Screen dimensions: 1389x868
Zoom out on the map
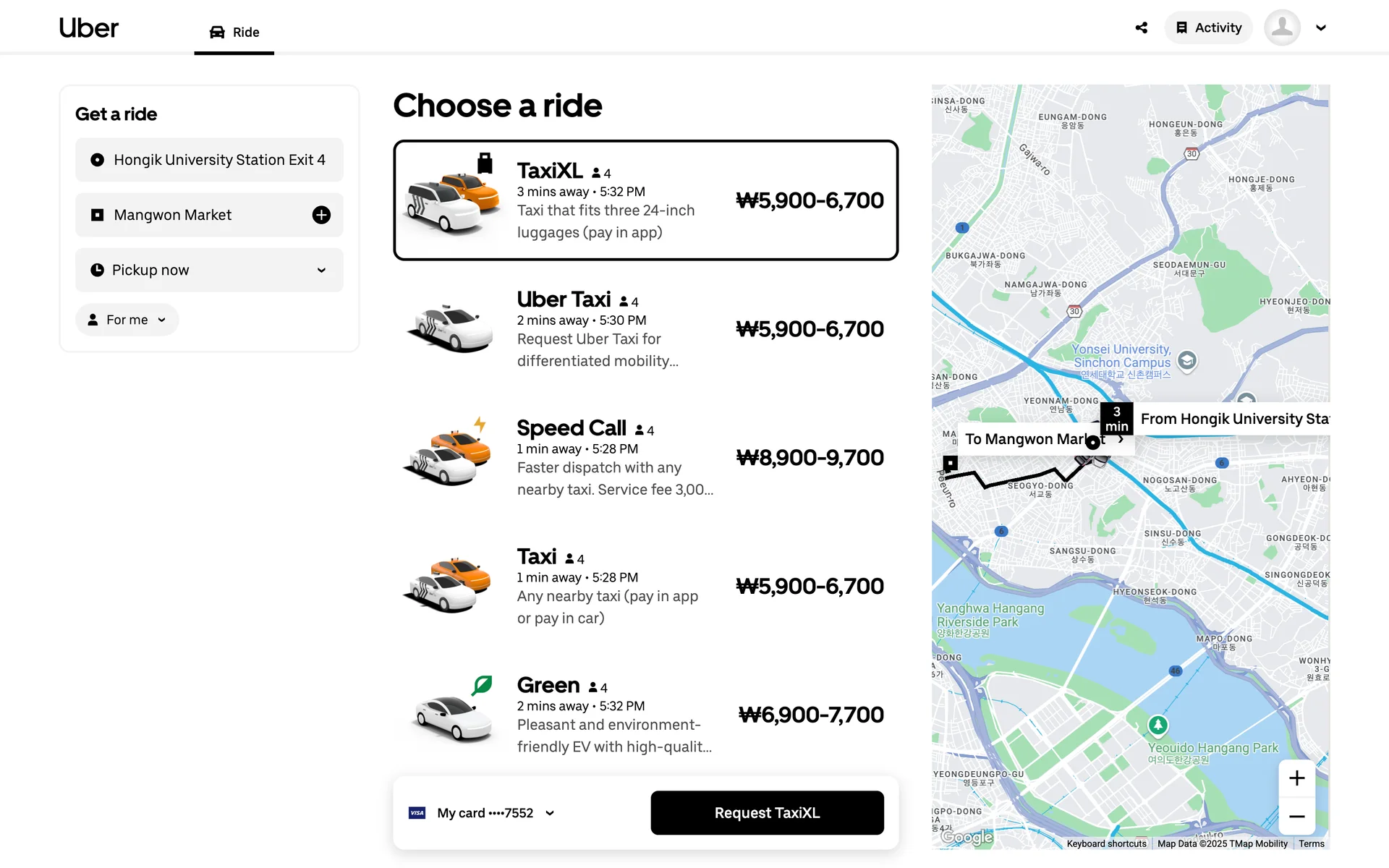[x=1296, y=817]
